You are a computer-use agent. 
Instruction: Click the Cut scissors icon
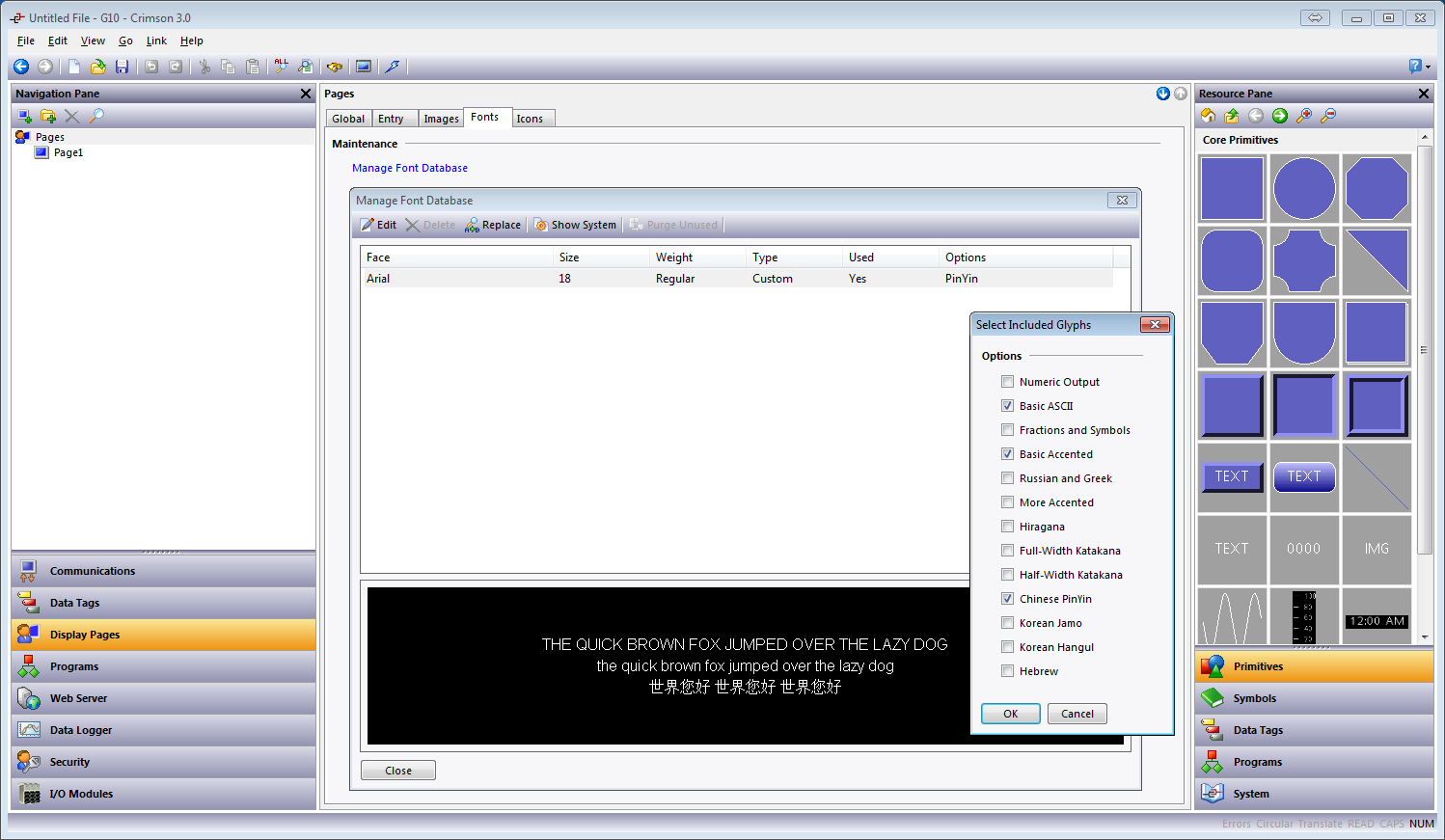tap(204, 67)
